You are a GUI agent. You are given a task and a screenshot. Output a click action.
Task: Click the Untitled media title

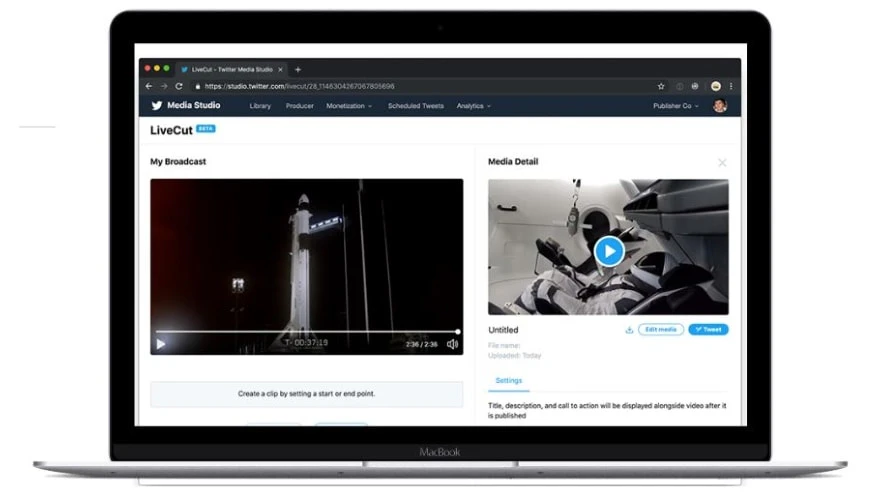pyautogui.click(x=503, y=330)
